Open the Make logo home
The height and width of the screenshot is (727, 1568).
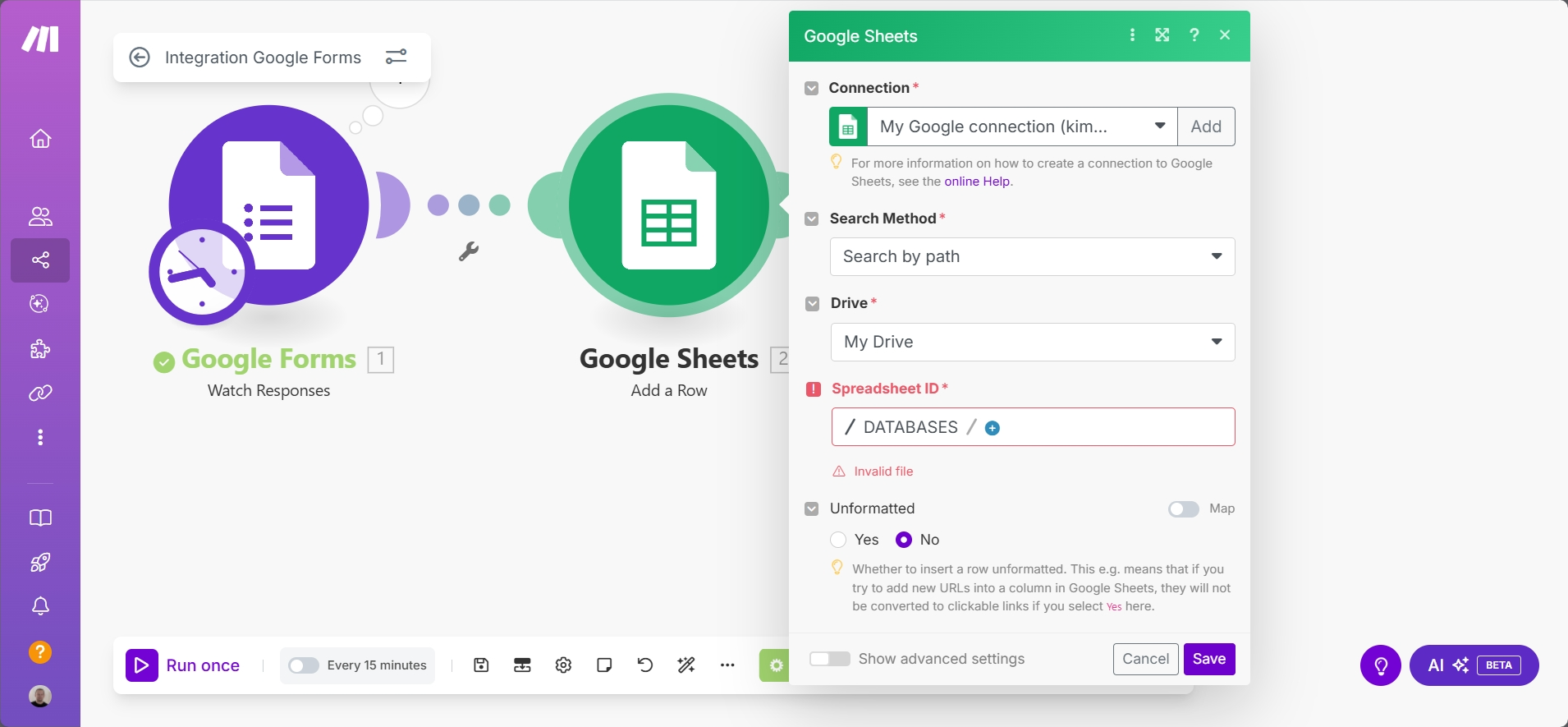40,39
